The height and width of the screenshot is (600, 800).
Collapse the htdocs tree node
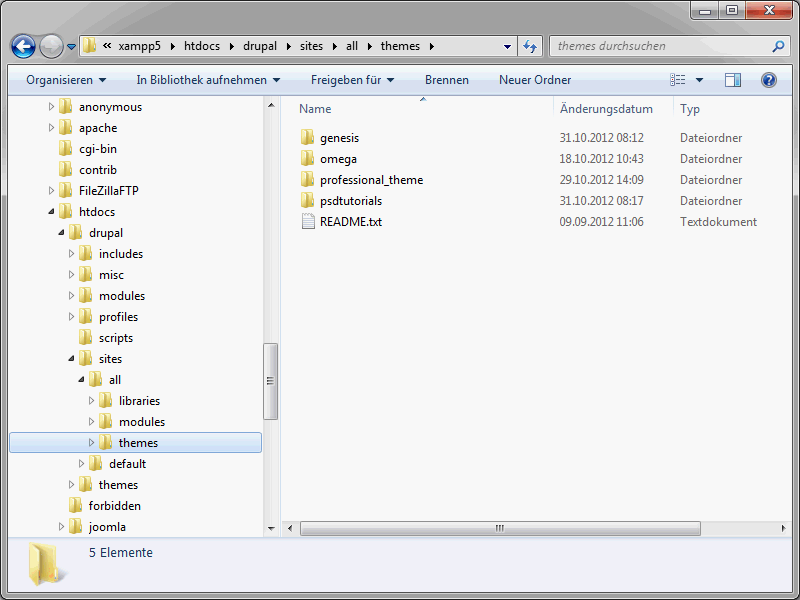click(x=51, y=211)
